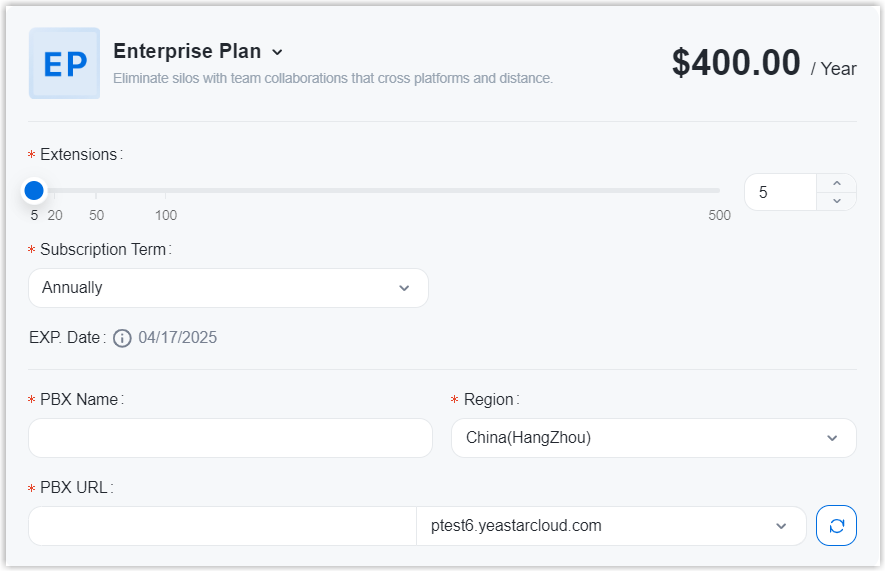The width and height of the screenshot is (886, 572).
Task: Open the ptest6.yeastarcloud.com domain dropdown
Action: click(611, 526)
